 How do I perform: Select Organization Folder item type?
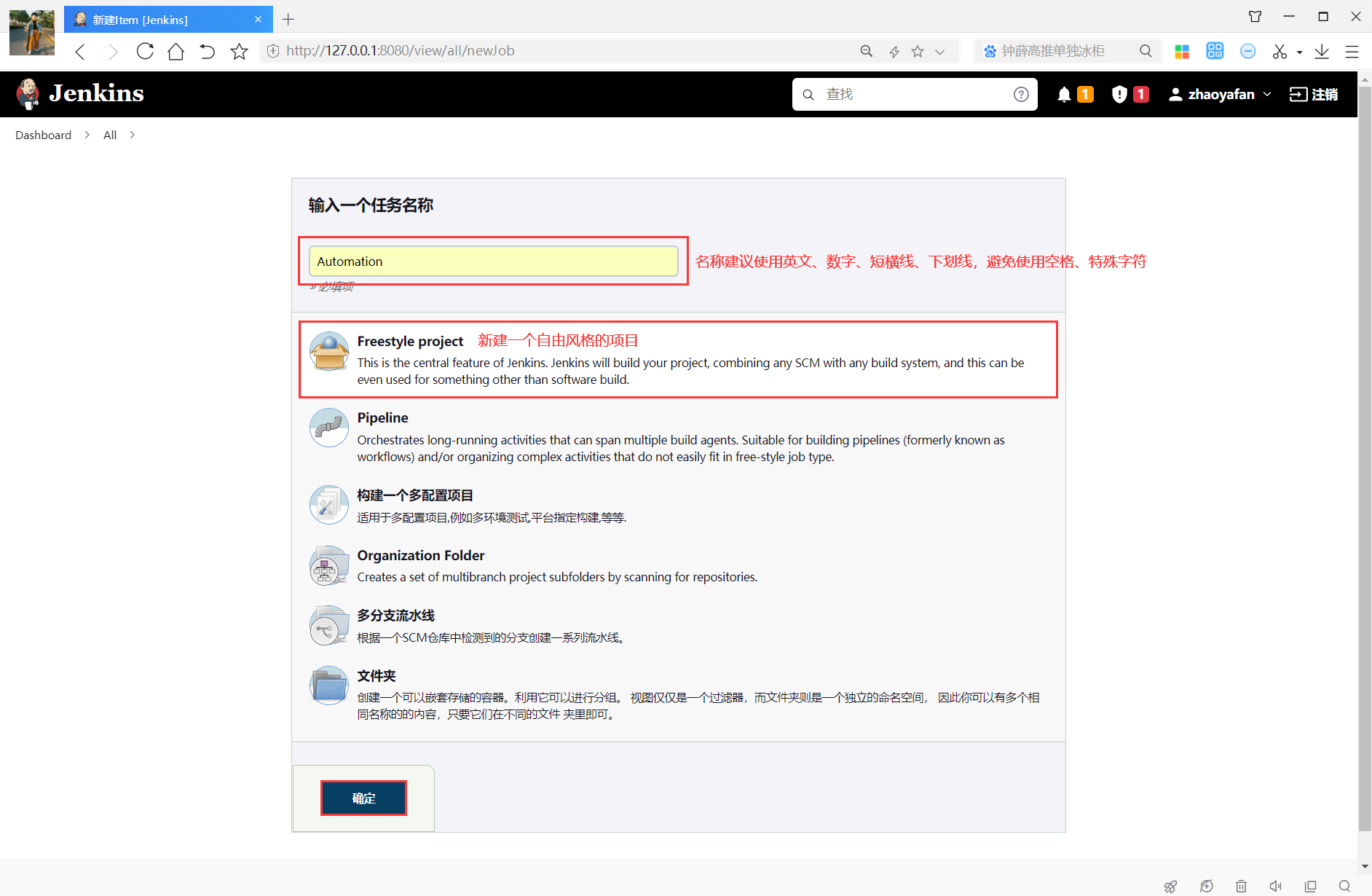(678, 565)
